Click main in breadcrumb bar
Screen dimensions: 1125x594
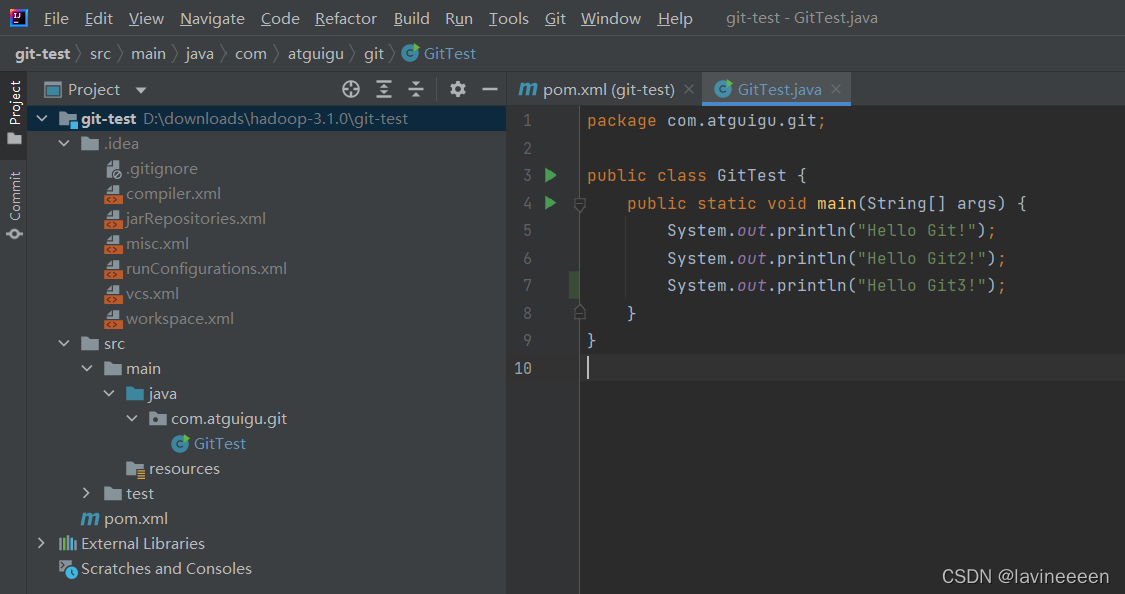click(x=149, y=54)
